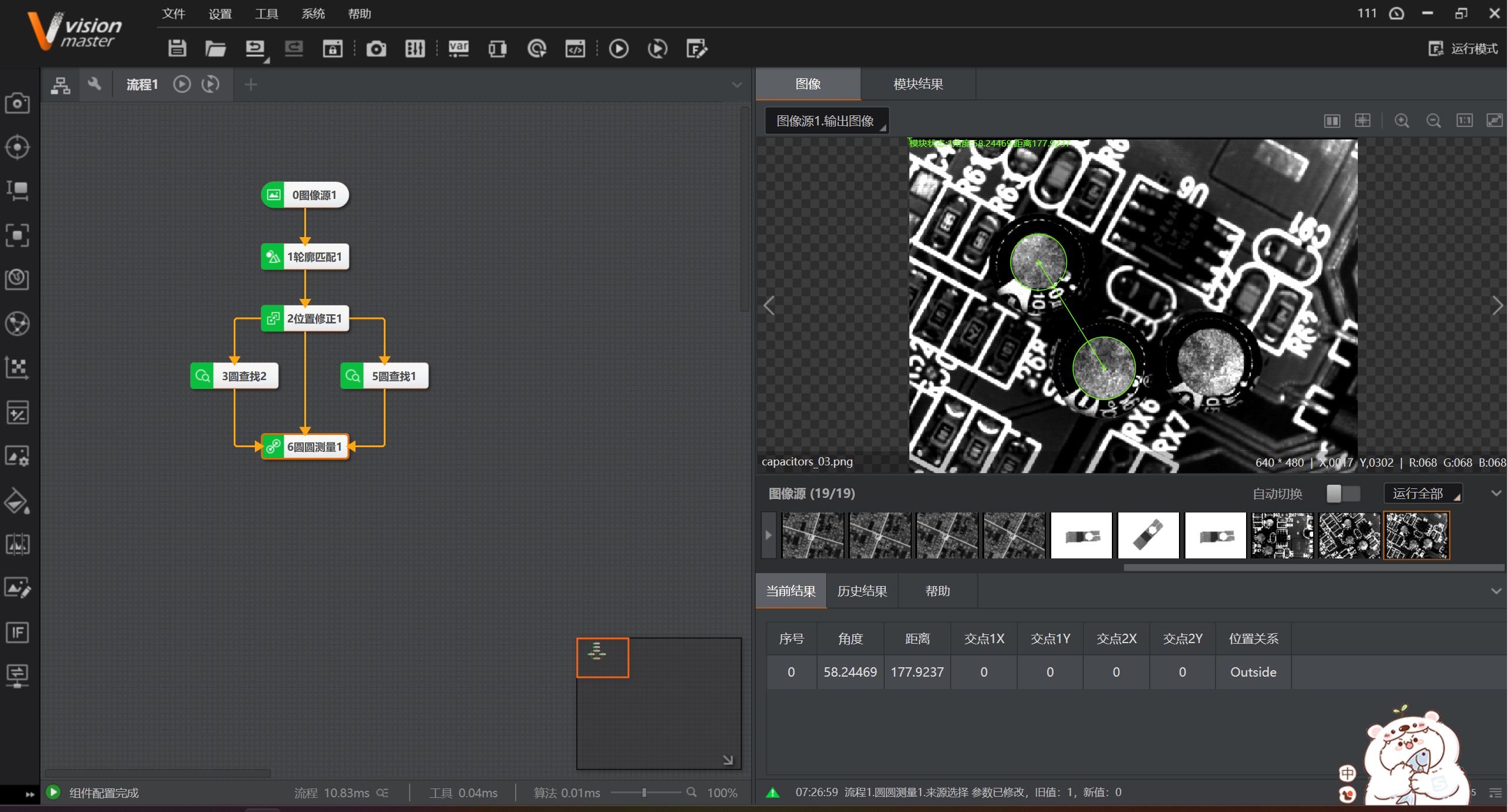Click the camera capture icon in the toolbar
1508x812 pixels.
click(x=376, y=48)
